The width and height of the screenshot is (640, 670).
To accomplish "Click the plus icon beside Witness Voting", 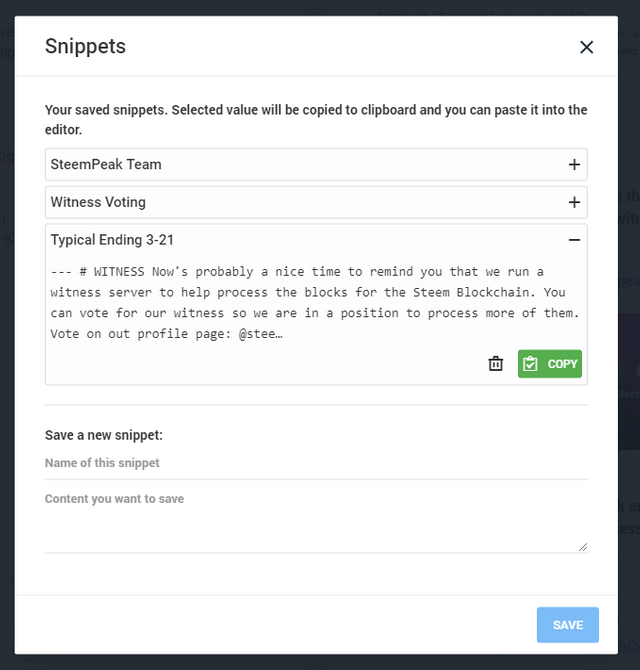I will (574, 202).
